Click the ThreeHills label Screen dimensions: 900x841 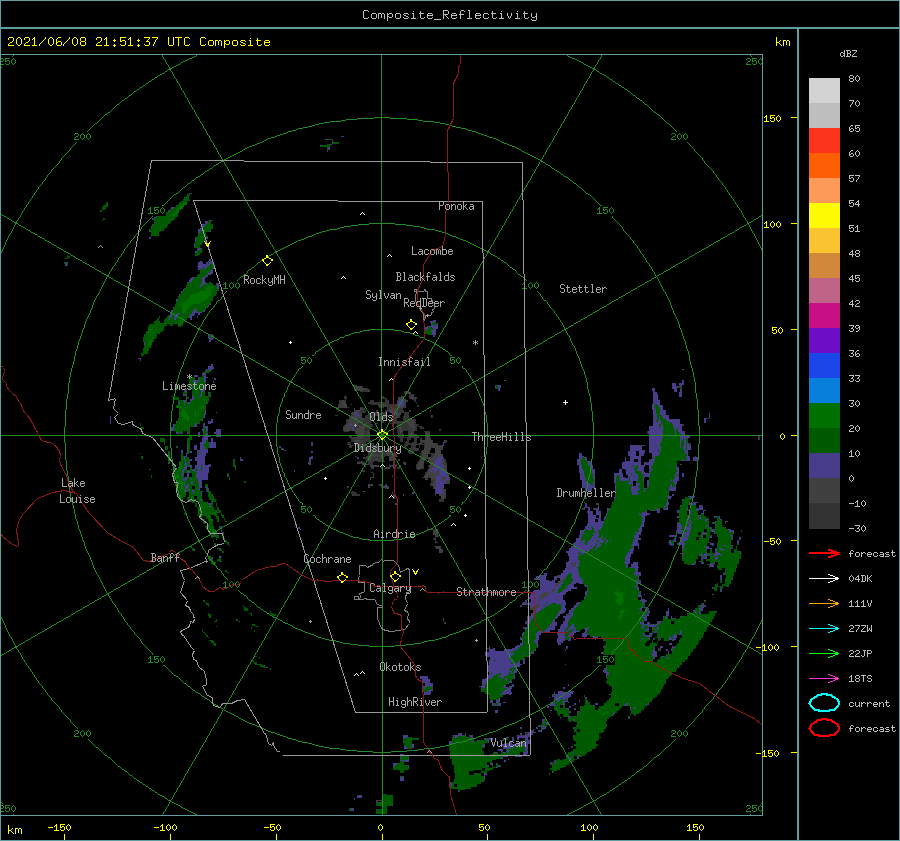pyautogui.click(x=501, y=437)
